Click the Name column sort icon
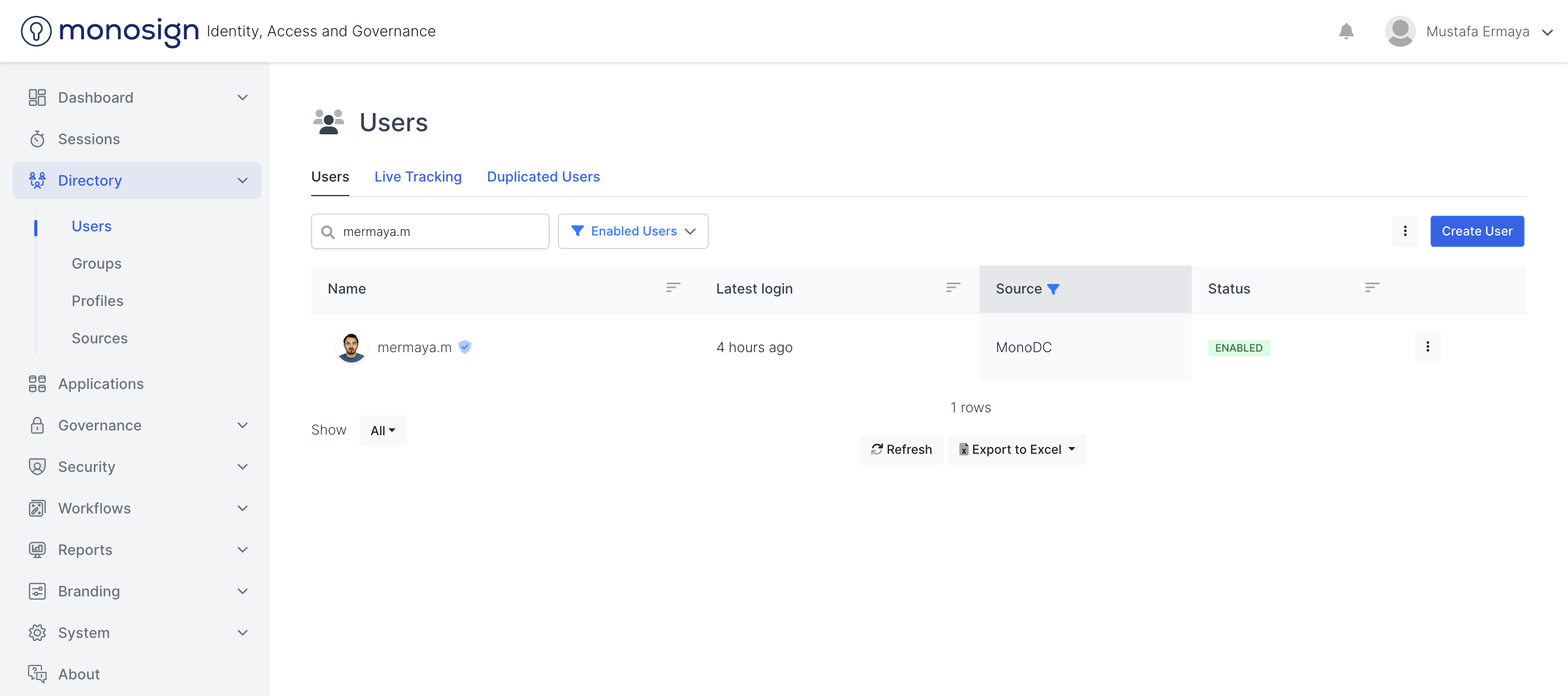The width and height of the screenshot is (1568, 696). (x=673, y=287)
